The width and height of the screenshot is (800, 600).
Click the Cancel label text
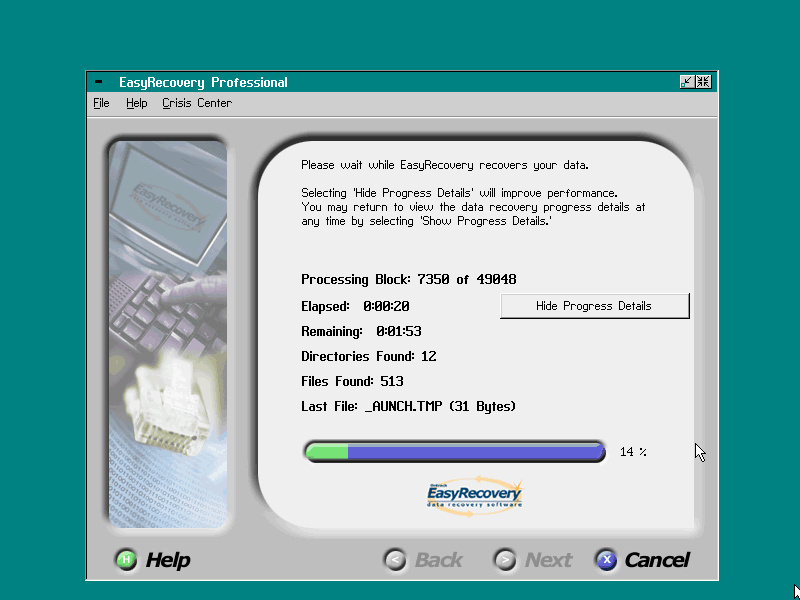click(x=657, y=560)
